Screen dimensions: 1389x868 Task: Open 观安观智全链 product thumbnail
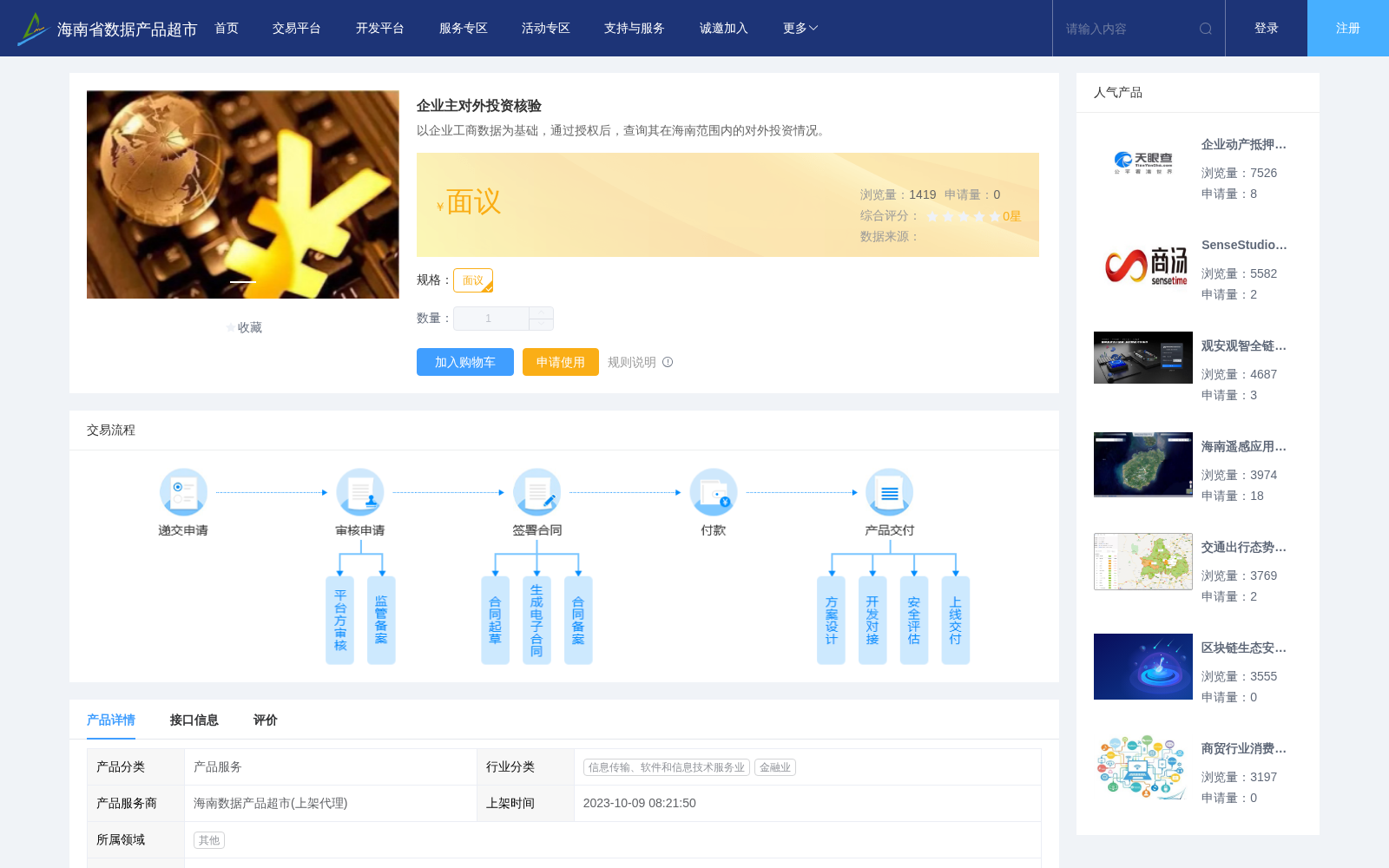1143,358
